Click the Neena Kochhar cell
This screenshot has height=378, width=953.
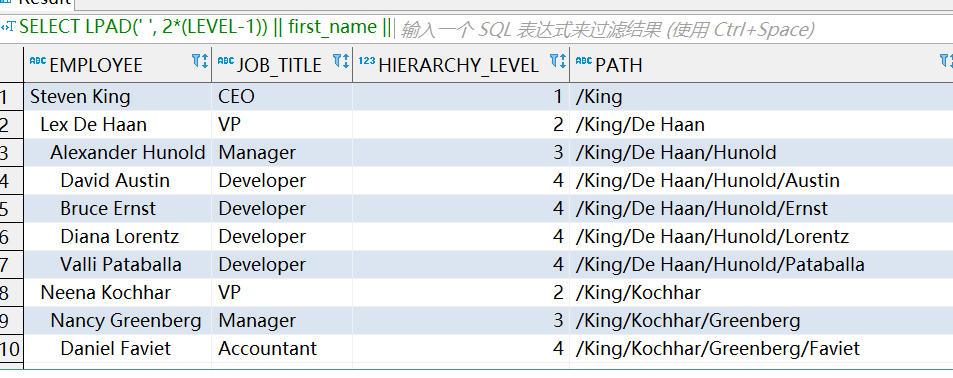tap(118, 292)
